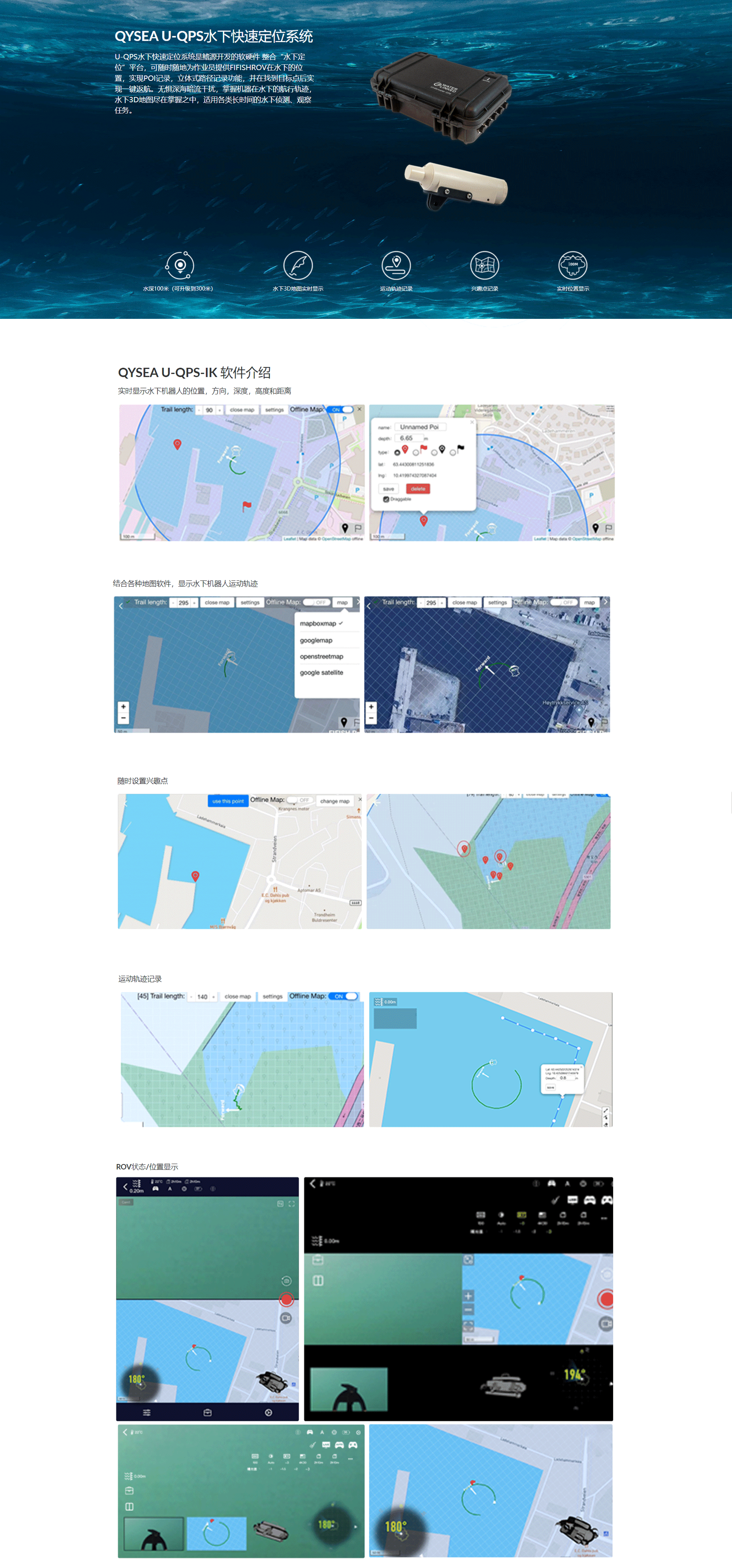Screen dimensions: 732x1568
Task: Click red POI pin on 'use this point' map
Action: click(195, 876)
